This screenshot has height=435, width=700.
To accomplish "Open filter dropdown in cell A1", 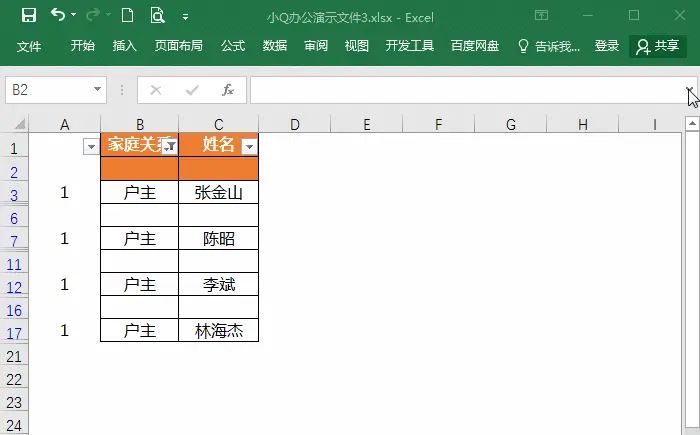I will coord(91,146).
